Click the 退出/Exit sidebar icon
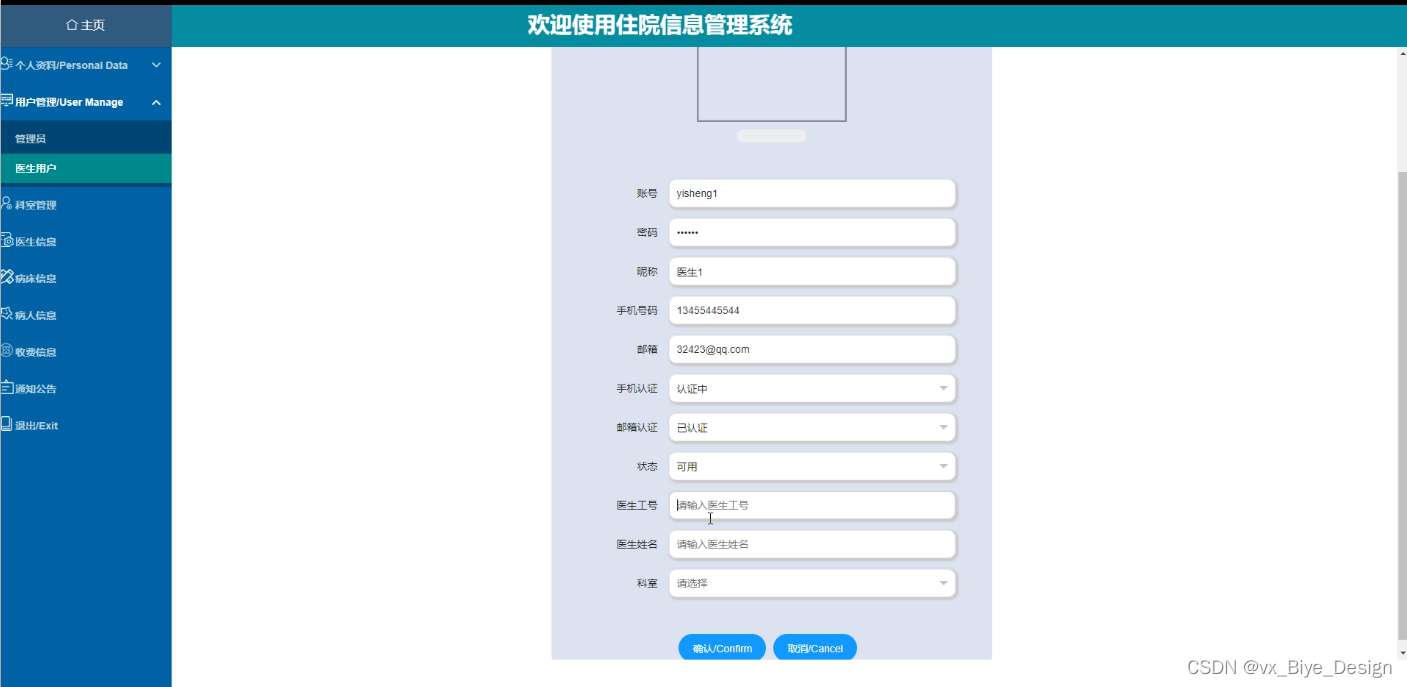 [7, 424]
